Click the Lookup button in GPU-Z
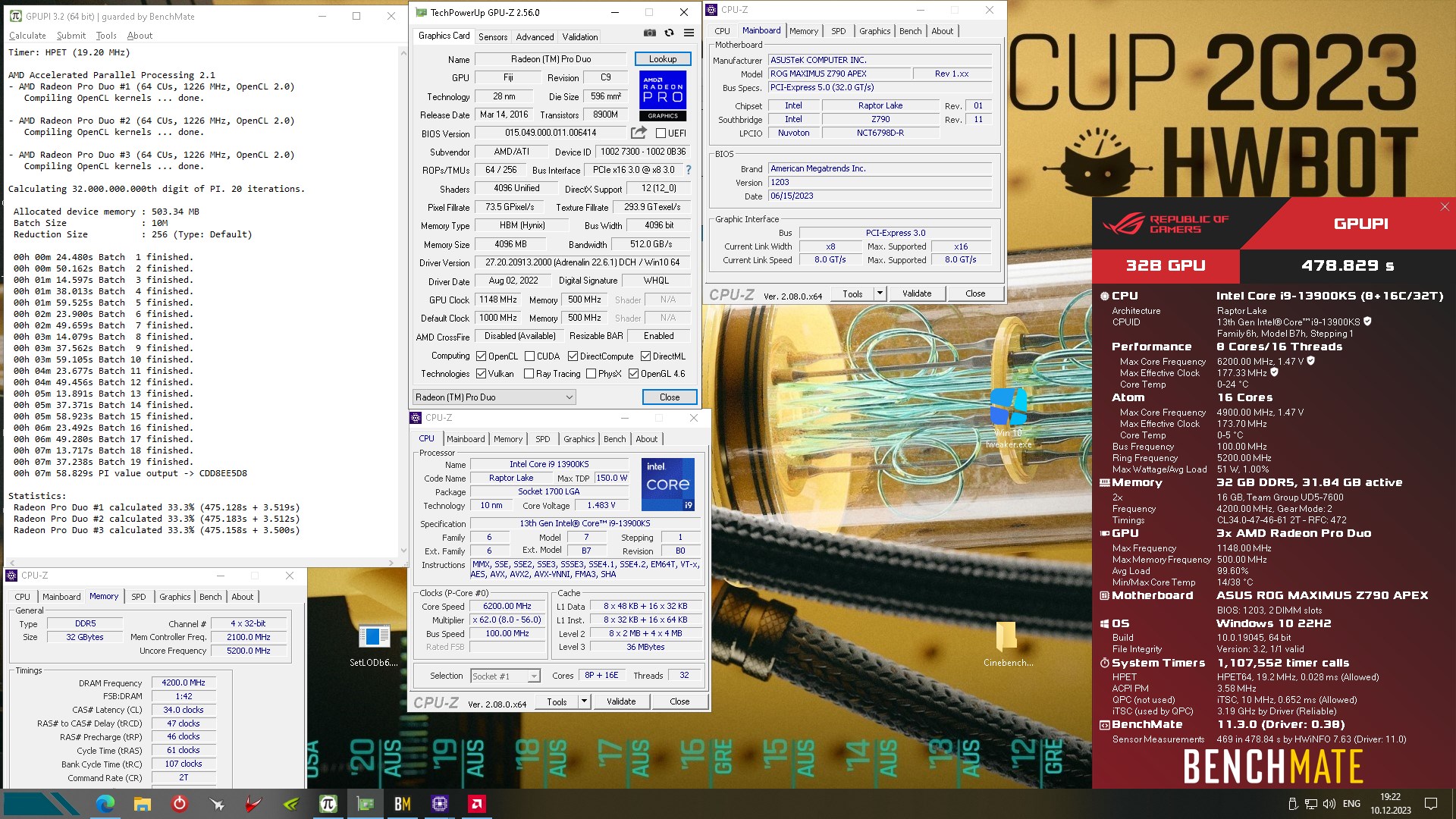Viewport: 1456px width, 819px height. [x=663, y=59]
